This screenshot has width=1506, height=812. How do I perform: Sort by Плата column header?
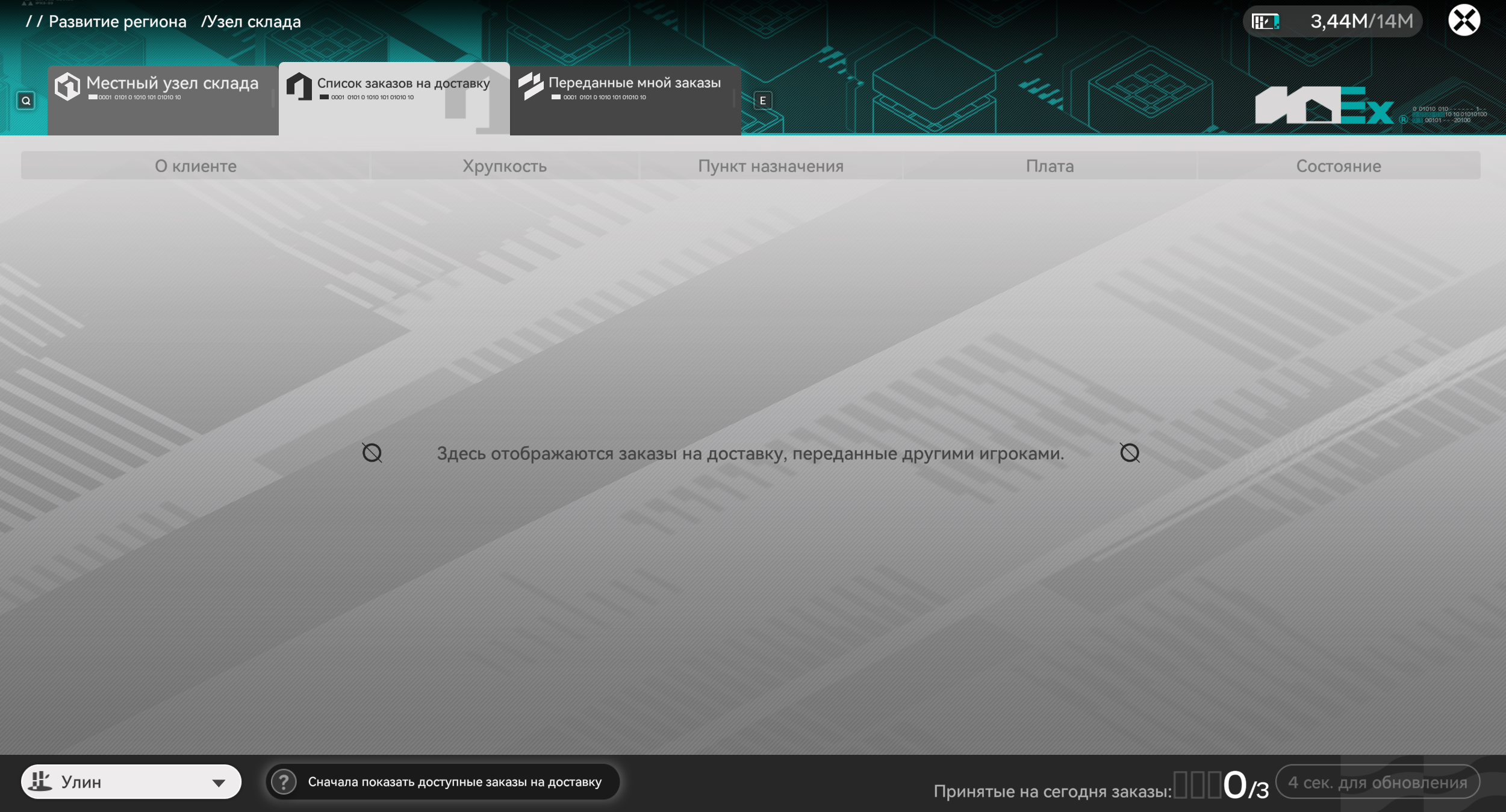click(x=1050, y=166)
